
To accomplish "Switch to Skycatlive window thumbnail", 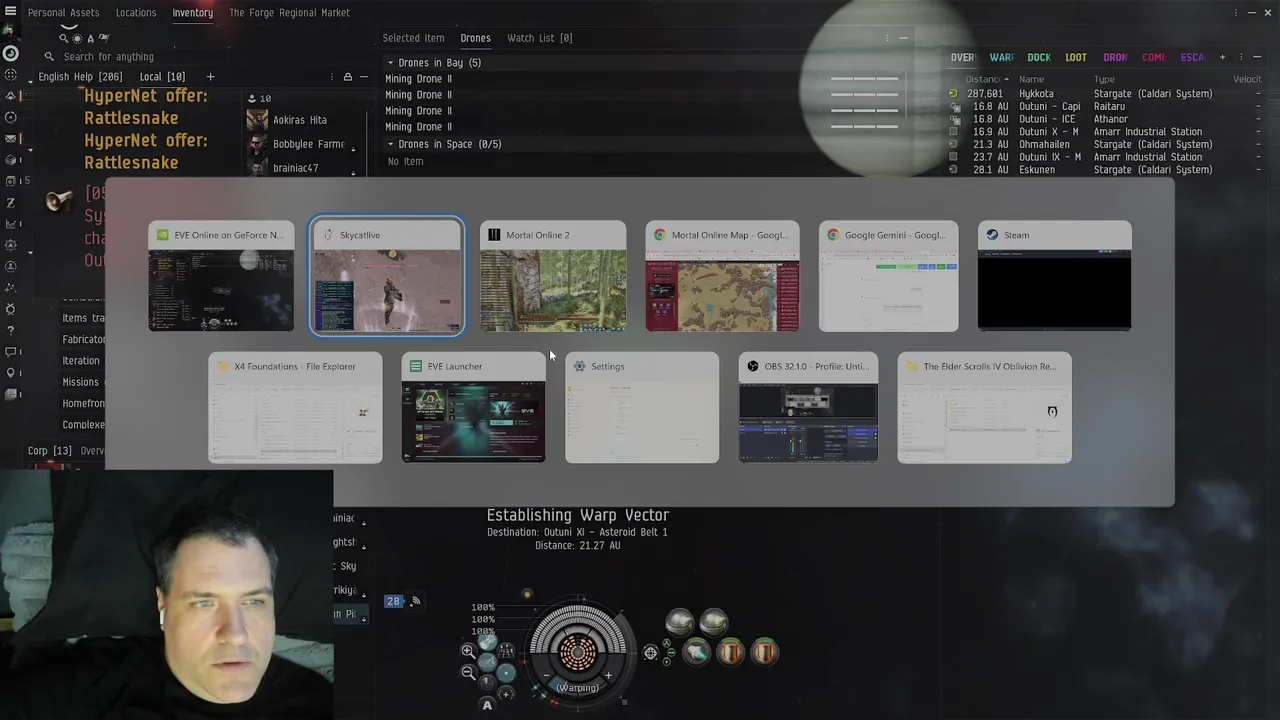I will 387,276.
